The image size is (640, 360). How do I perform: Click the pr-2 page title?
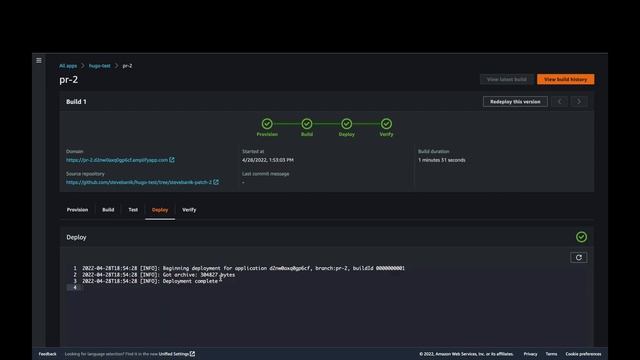[x=69, y=80]
